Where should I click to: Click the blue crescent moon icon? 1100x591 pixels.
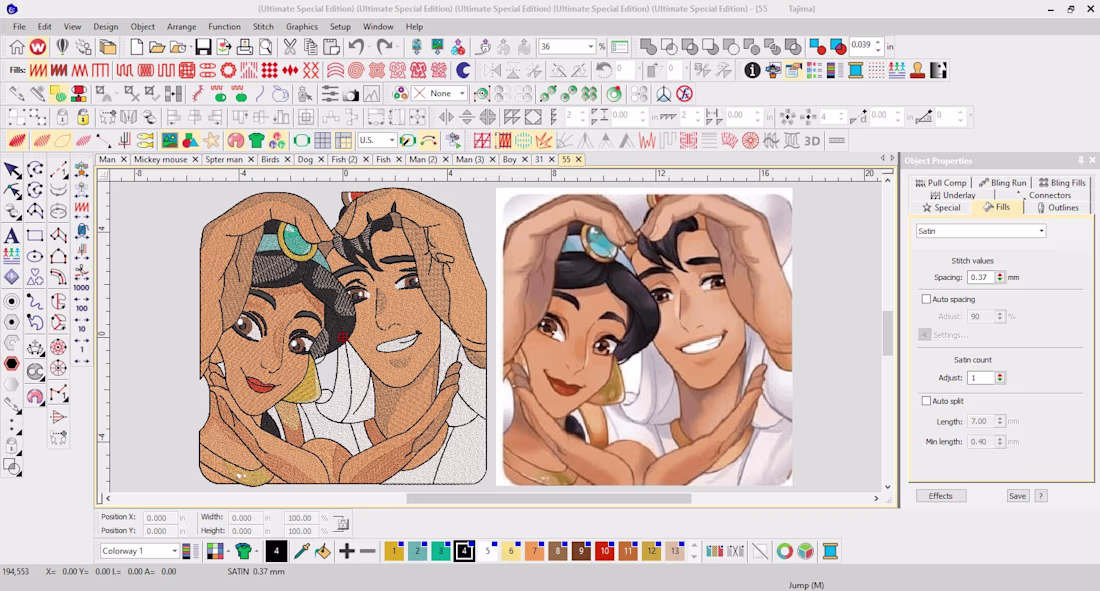click(463, 70)
